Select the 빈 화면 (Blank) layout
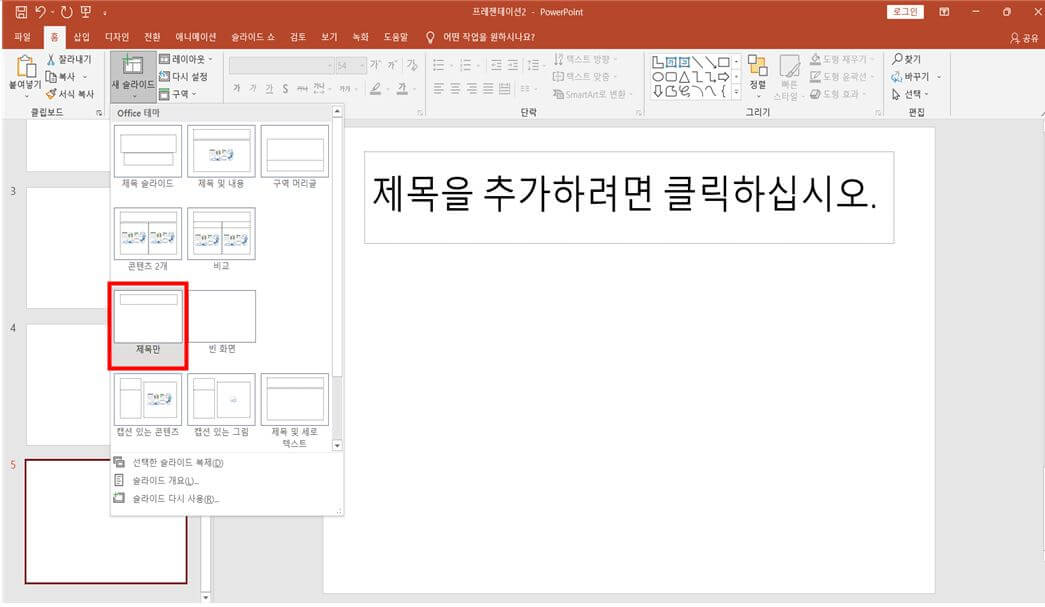 tap(221, 314)
